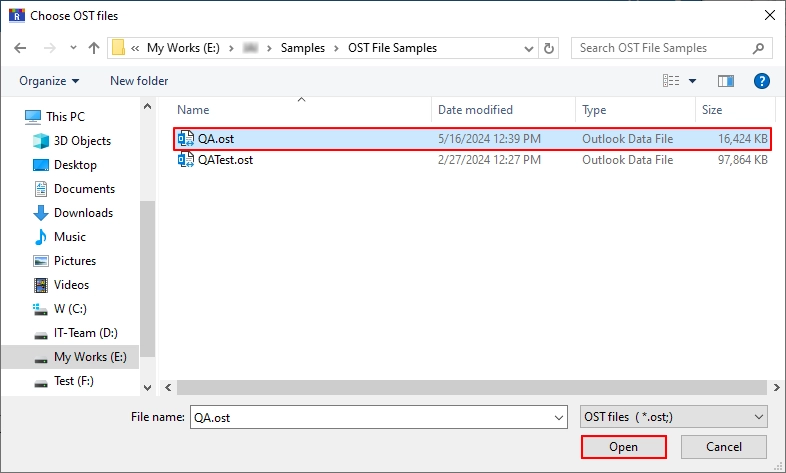786x473 pixels.
Task: Sort by Date modified column
Action: [x=475, y=110]
